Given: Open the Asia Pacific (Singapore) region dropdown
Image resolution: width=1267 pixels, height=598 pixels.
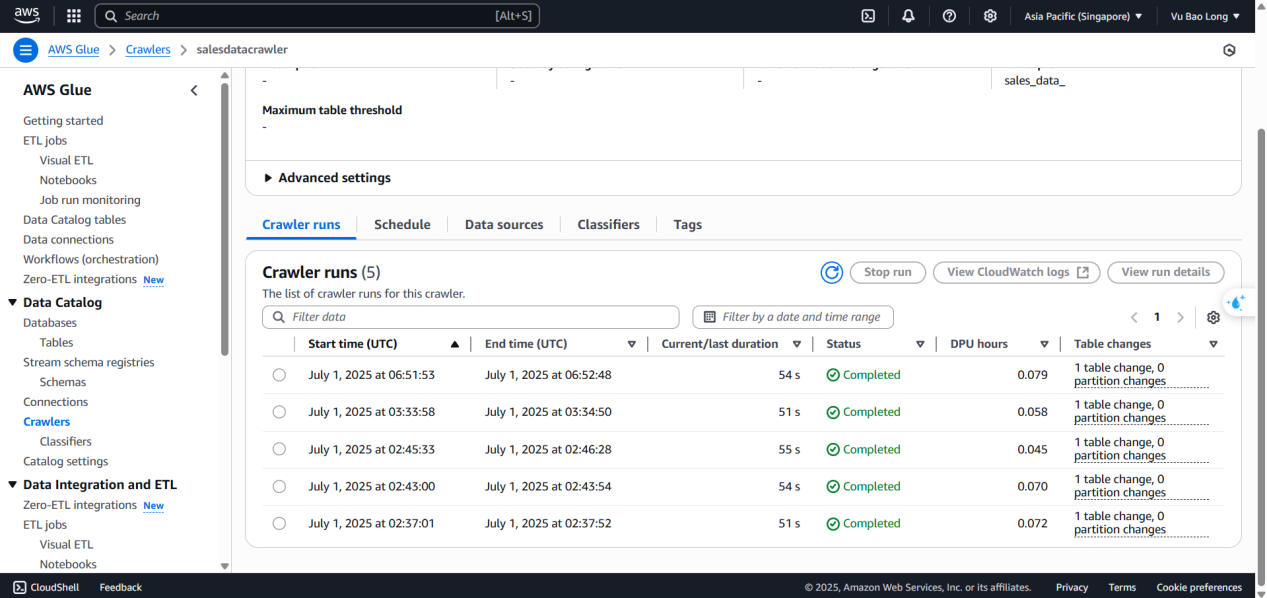Looking at the screenshot, I should tap(1084, 16).
